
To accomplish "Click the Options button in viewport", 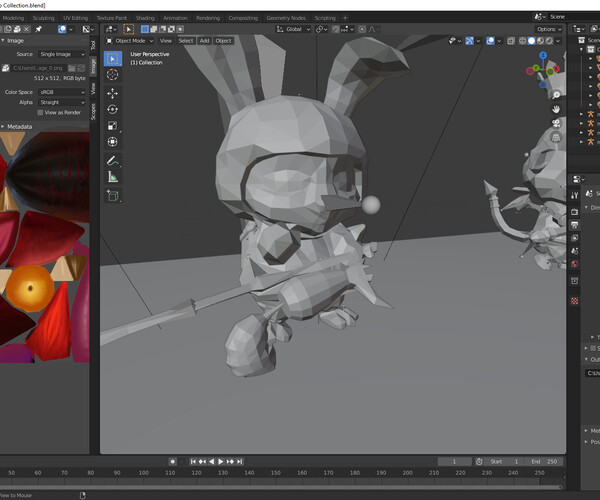I will (x=546, y=29).
